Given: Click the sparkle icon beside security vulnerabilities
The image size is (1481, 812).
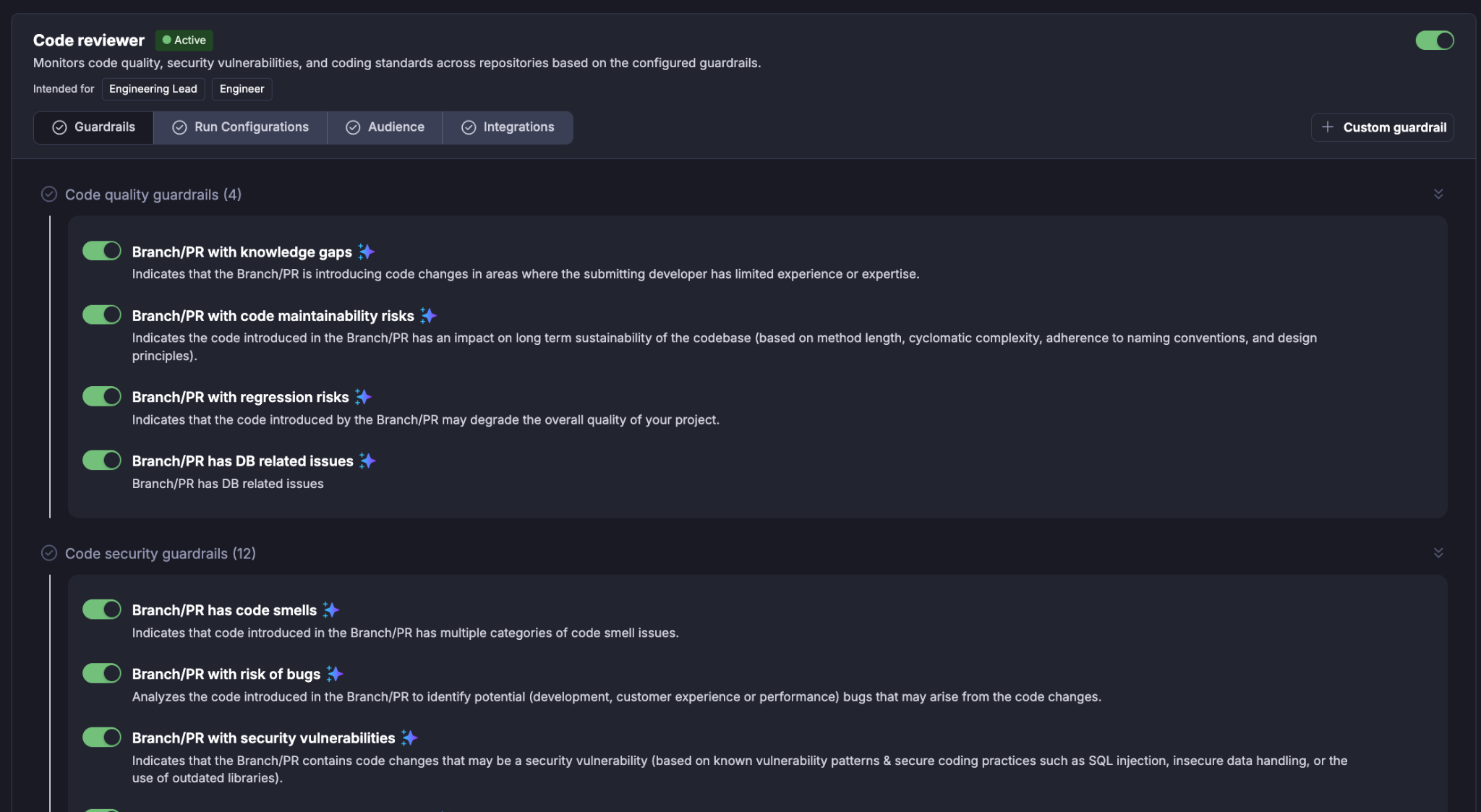Looking at the screenshot, I should (409, 738).
